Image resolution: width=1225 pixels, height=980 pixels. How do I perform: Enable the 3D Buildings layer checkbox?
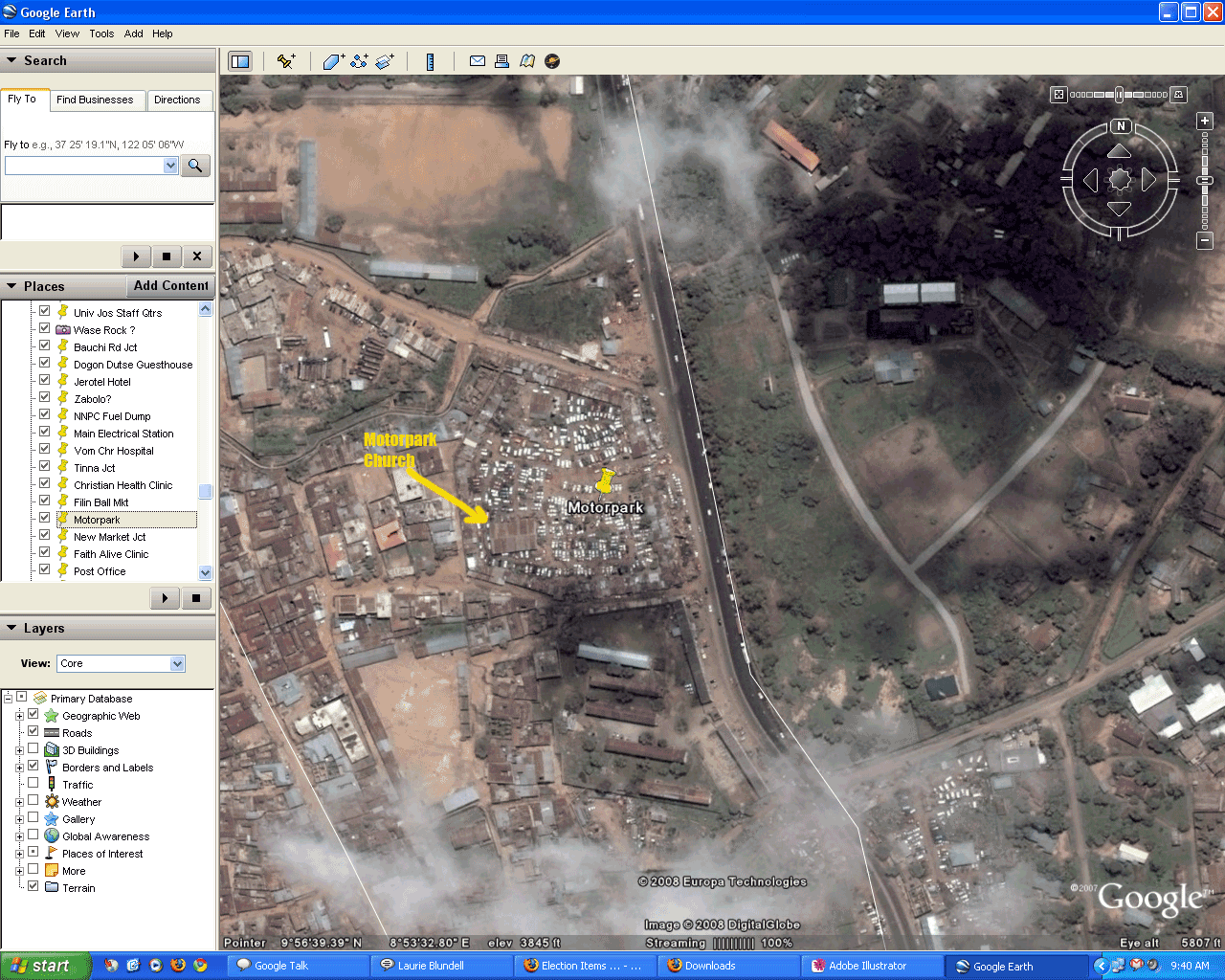[33, 749]
